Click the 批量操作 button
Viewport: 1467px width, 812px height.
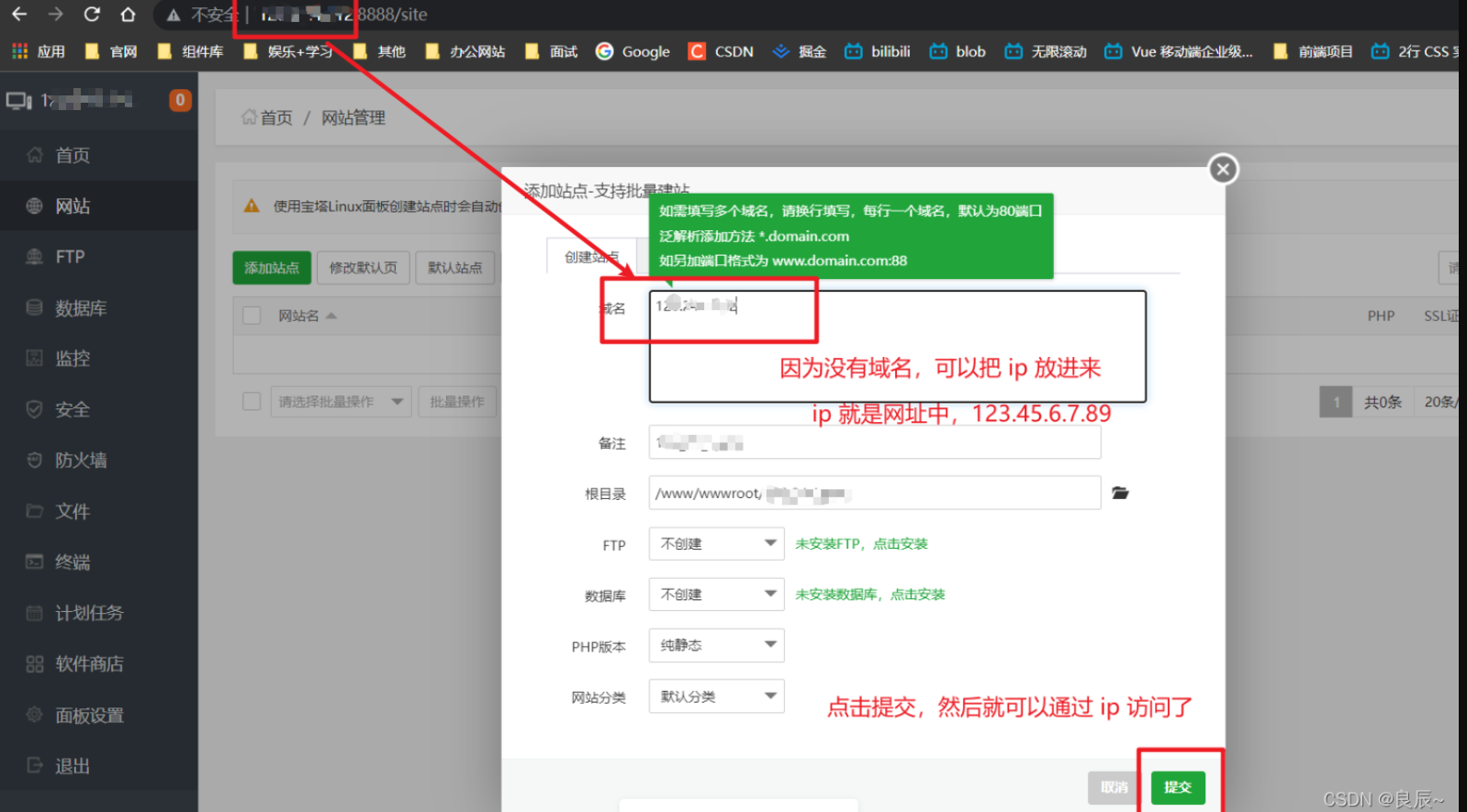pos(457,402)
